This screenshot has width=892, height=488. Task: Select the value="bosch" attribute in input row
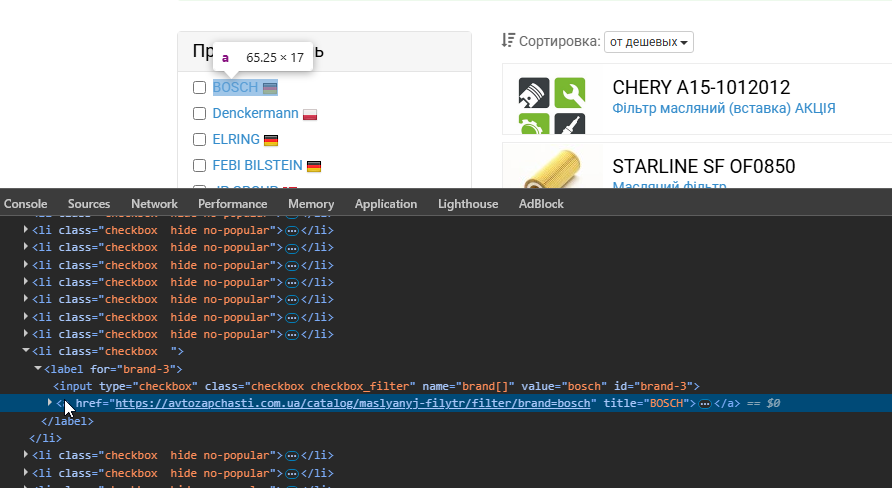point(564,386)
